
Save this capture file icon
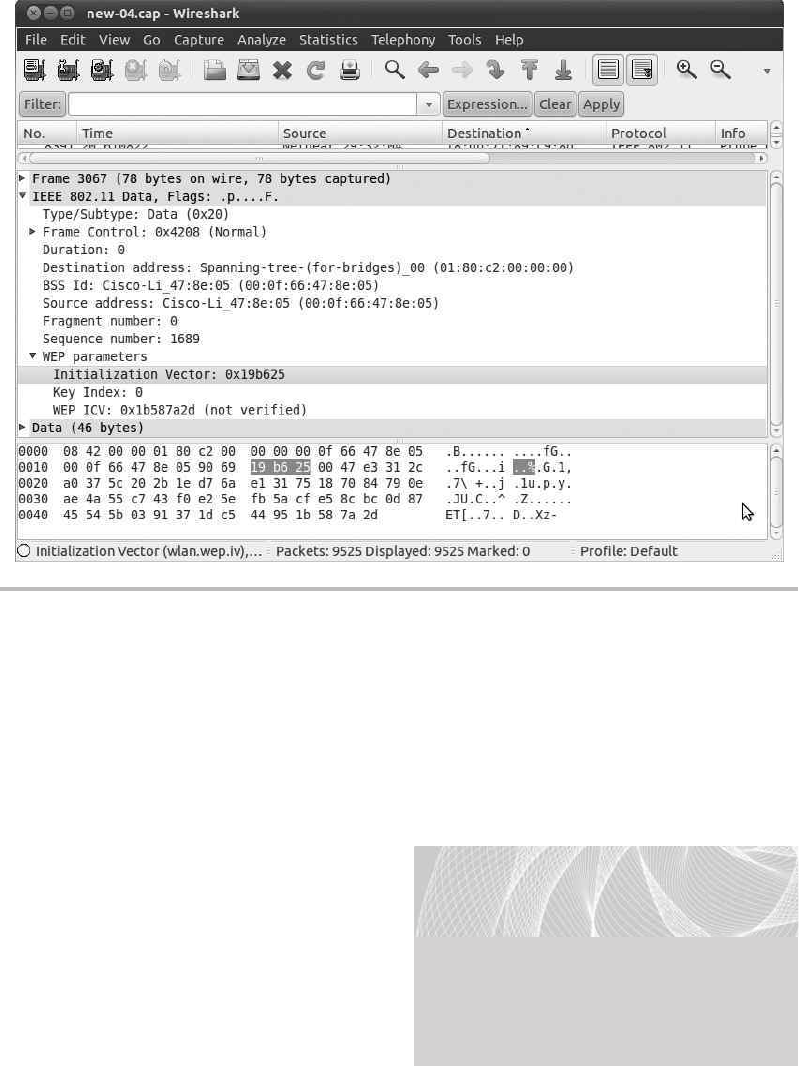pos(248,70)
